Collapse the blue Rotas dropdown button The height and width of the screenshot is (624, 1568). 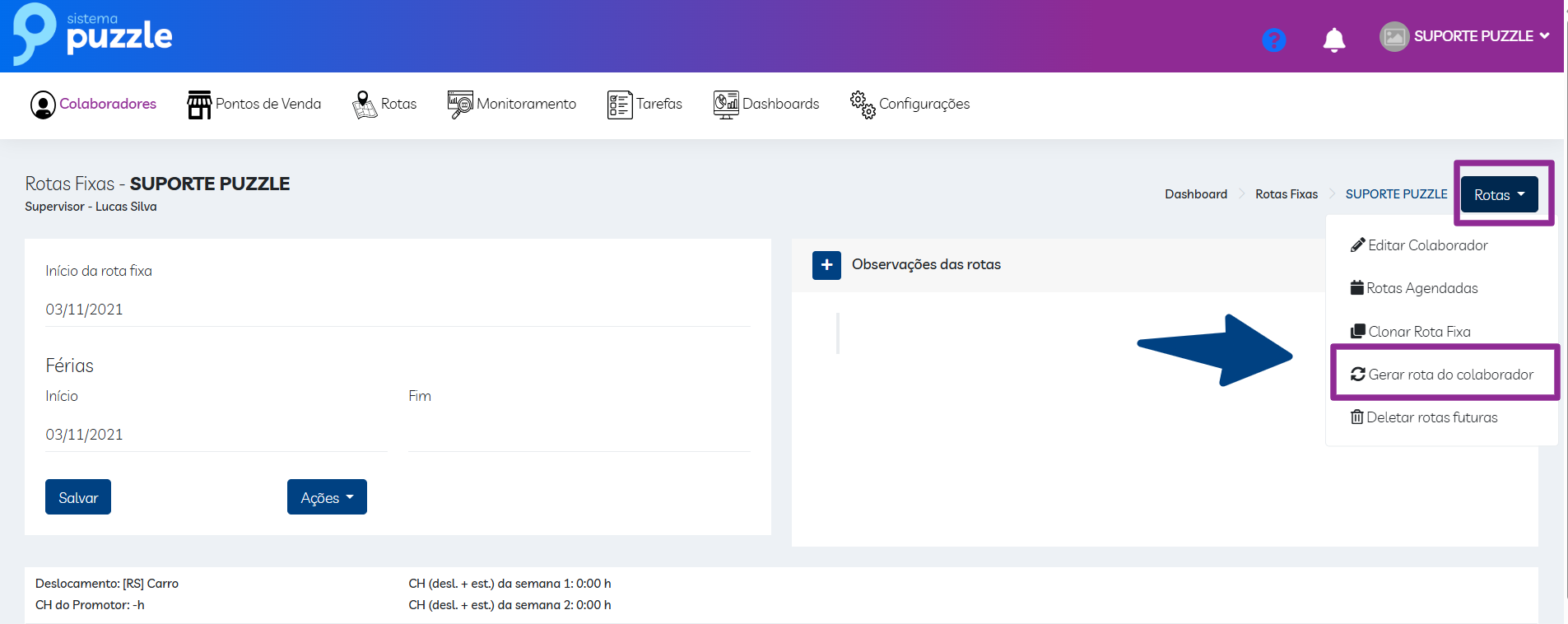(x=1499, y=195)
